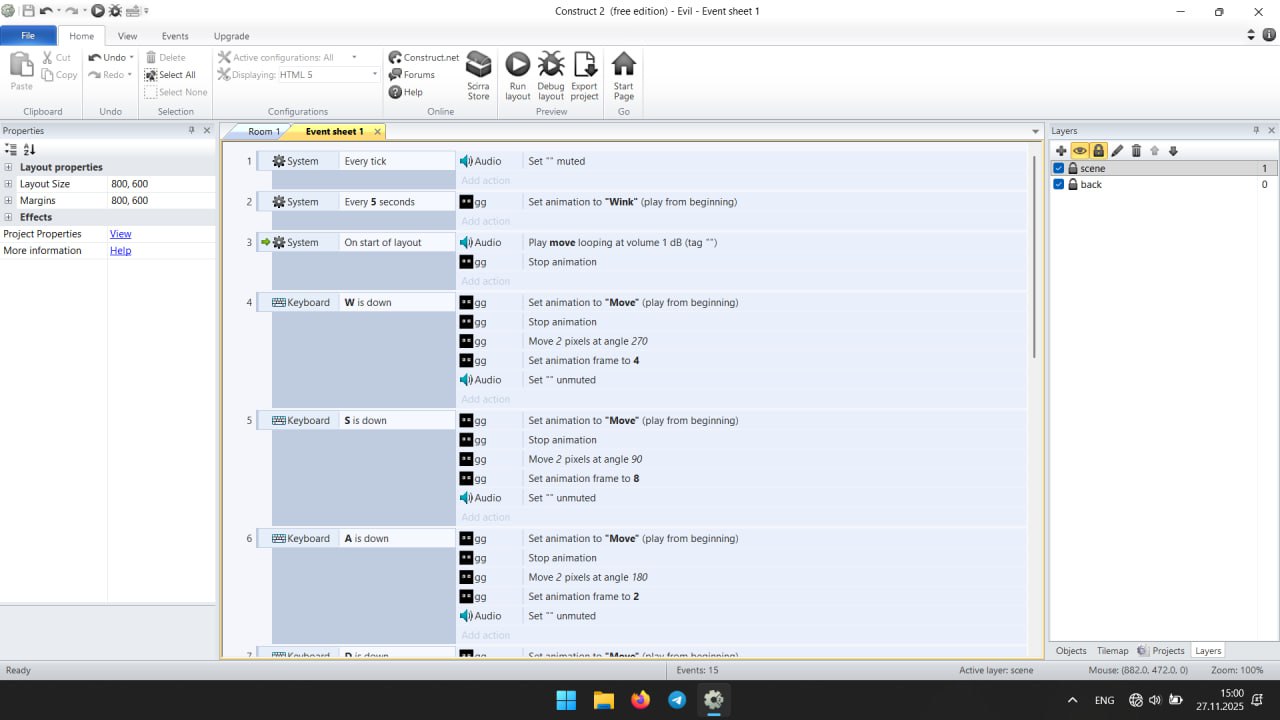Switch to the Objects panel tab
Image resolution: width=1280 pixels, height=720 pixels.
(x=1071, y=651)
